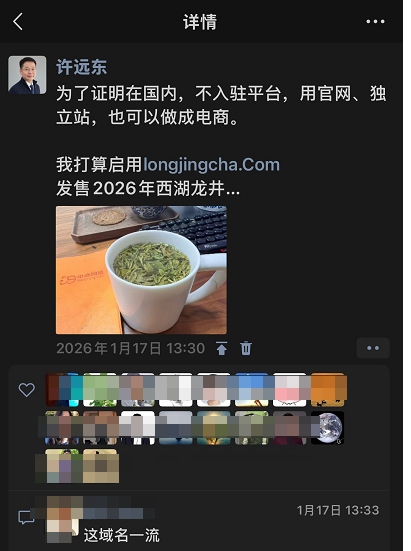Click the orange avatar in first likes row
This screenshot has height=551, width=411.
coord(328,390)
